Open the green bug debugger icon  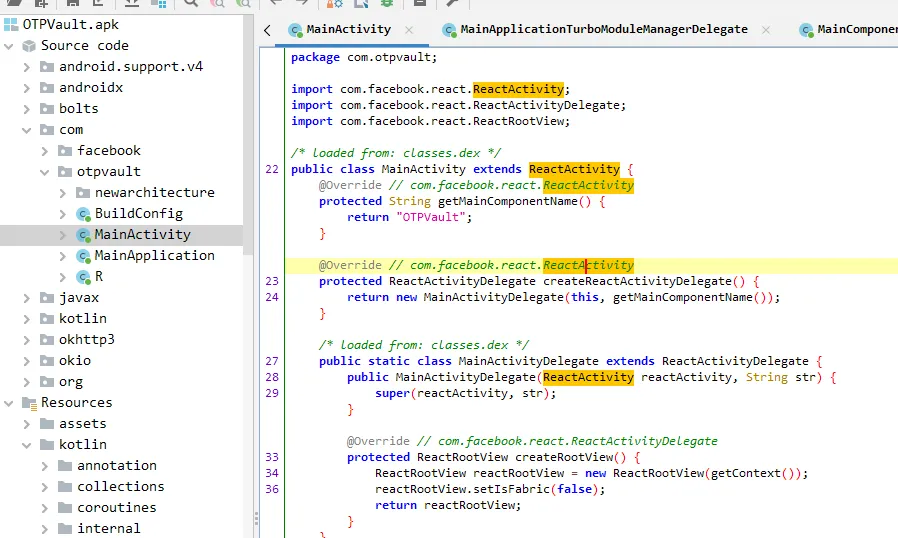[x=387, y=3]
